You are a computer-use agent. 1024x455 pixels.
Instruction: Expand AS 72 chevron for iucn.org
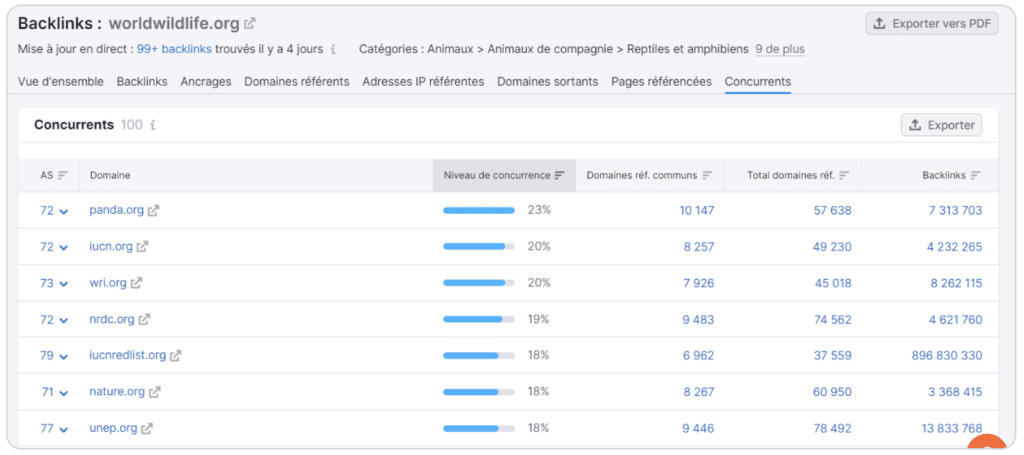[x=63, y=247]
